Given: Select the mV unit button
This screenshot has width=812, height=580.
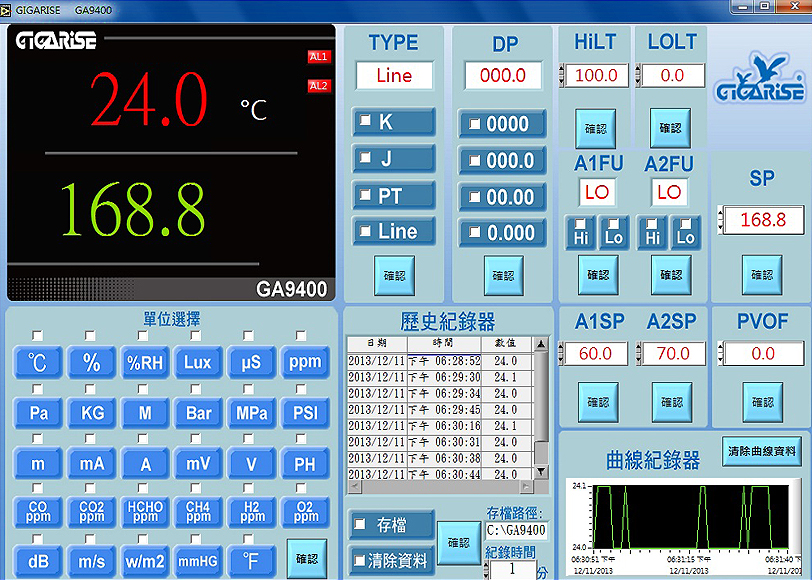Looking at the screenshot, I should (x=198, y=463).
